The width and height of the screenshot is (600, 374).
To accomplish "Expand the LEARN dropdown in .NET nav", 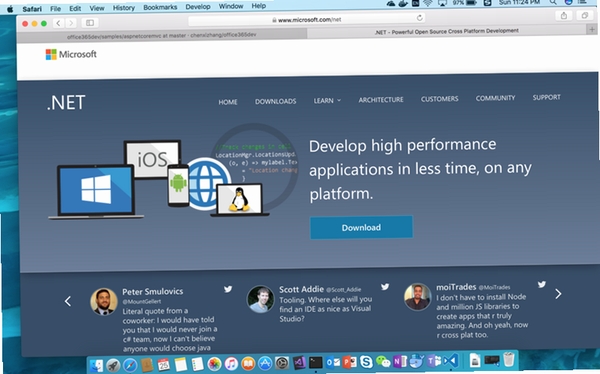I will (327, 101).
